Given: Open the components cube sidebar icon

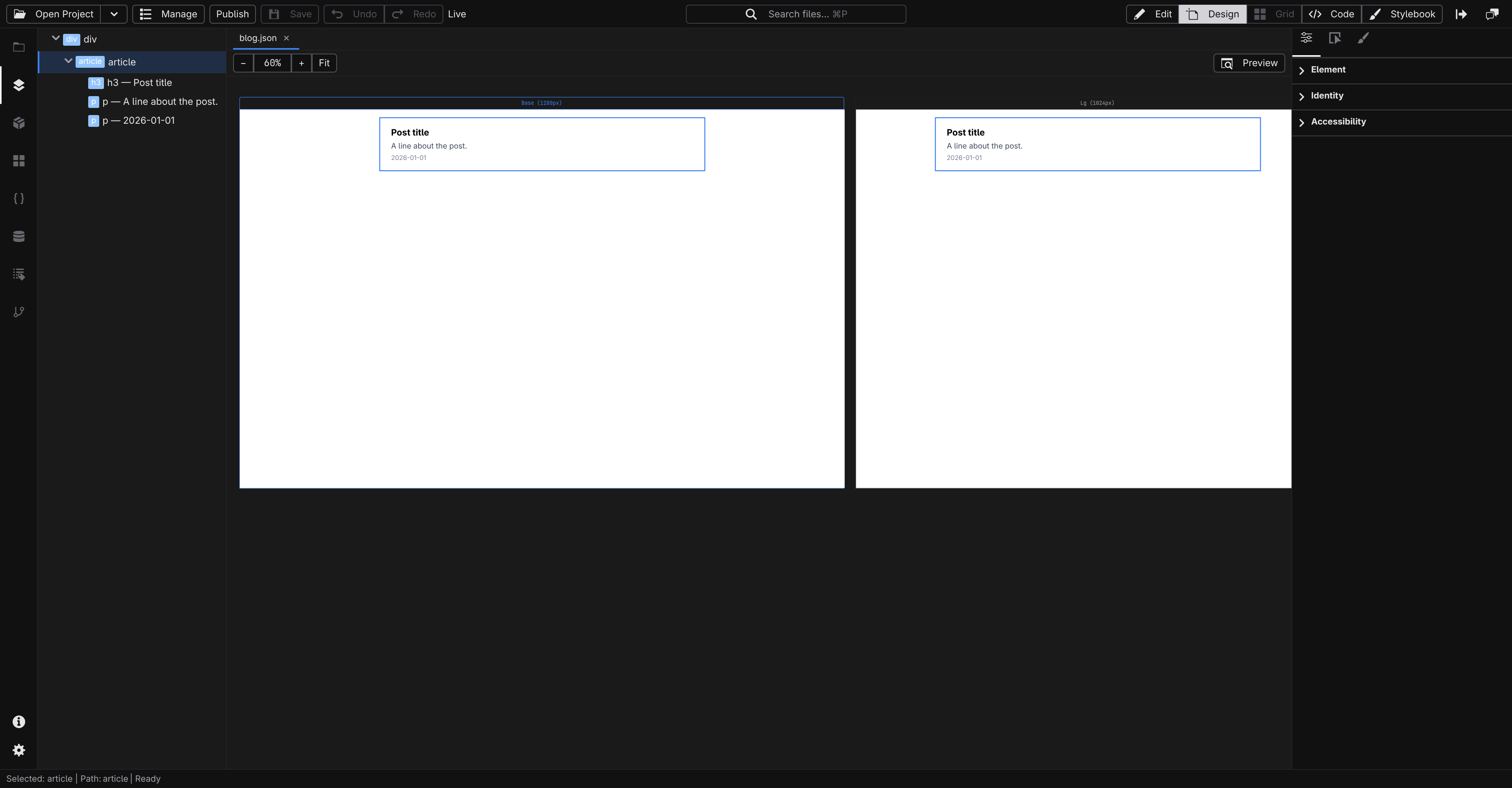Looking at the screenshot, I should point(19,123).
